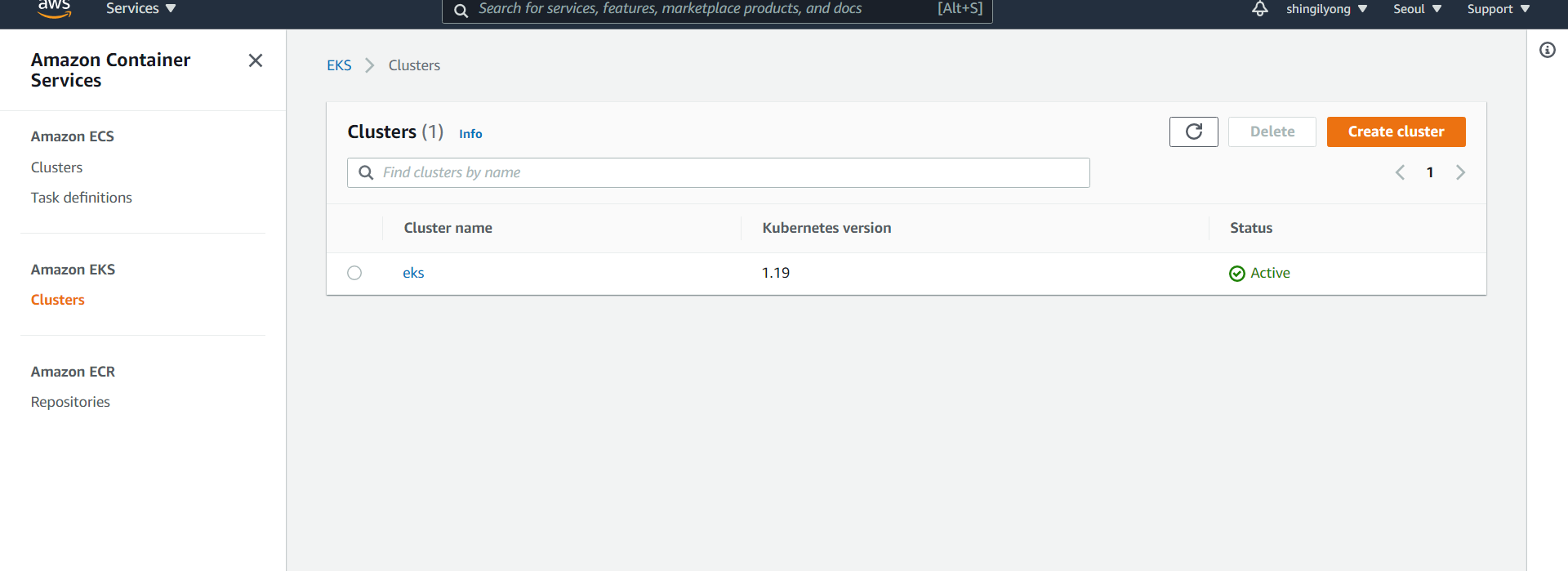Viewport: 1568px width, 571px height.
Task: Click the Kubernetes version column header
Action: click(826, 228)
